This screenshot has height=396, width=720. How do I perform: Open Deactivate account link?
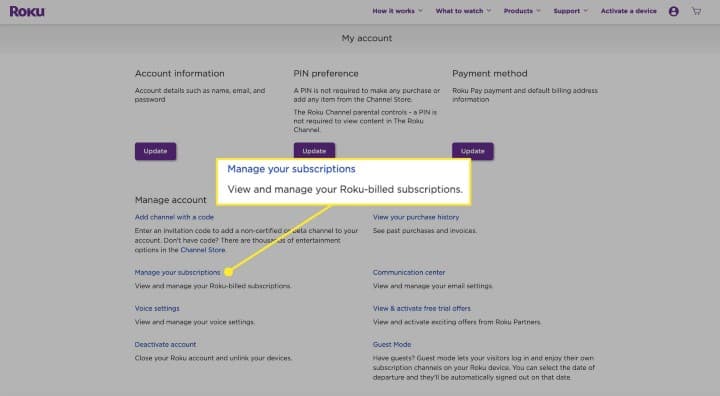pyautogui.click(x=165, y=345)
